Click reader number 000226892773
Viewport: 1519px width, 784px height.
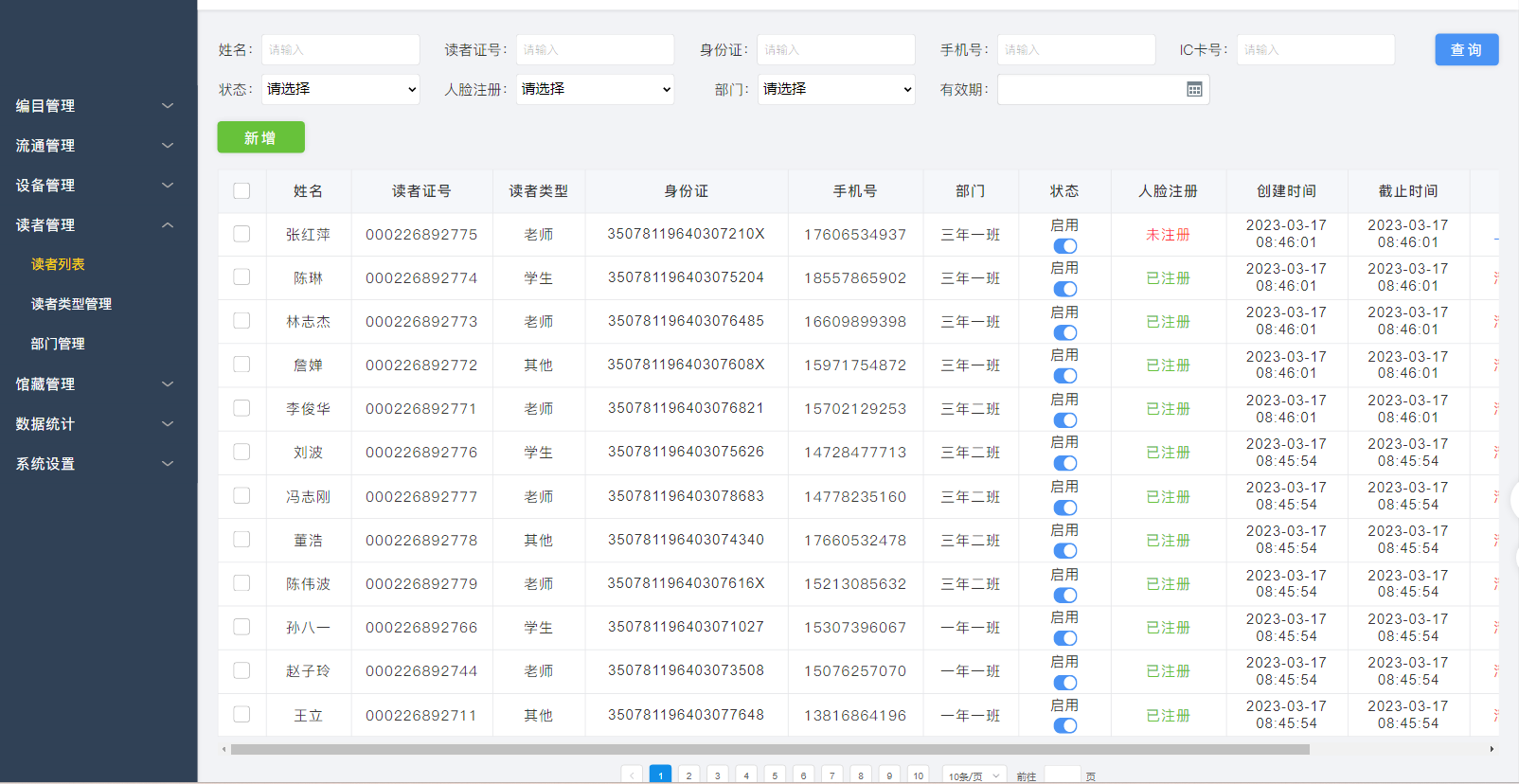pos(421,322)
